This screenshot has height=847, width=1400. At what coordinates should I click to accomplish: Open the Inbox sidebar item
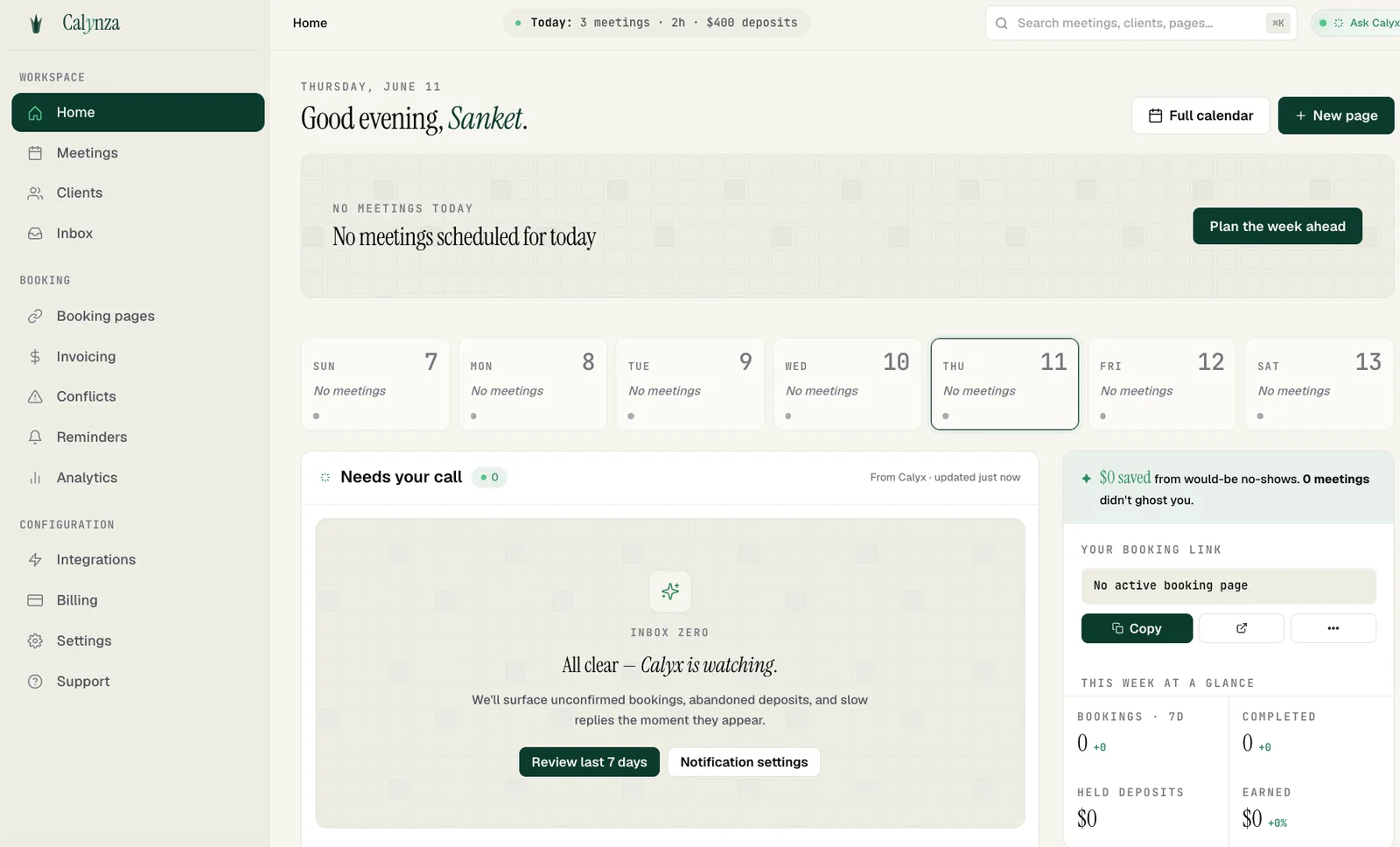pyautogui.click(x=137, y=234)
